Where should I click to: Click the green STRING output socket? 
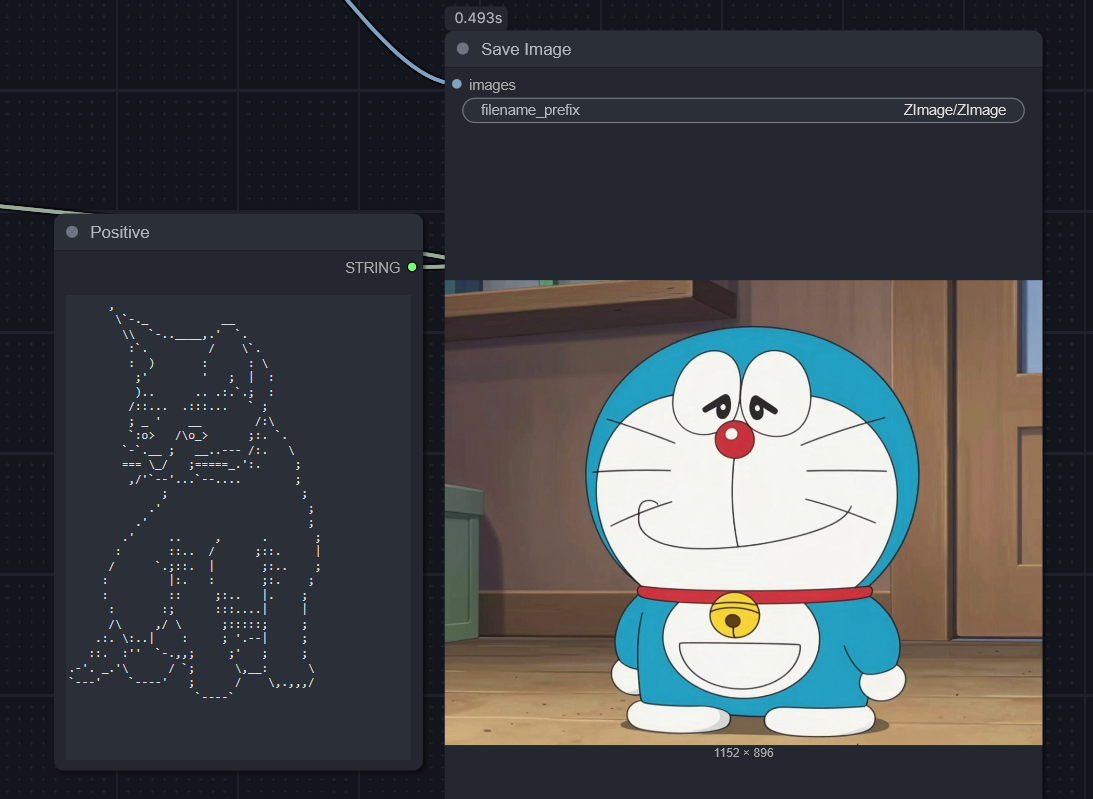pyautogui.click(x=412, y=267)
